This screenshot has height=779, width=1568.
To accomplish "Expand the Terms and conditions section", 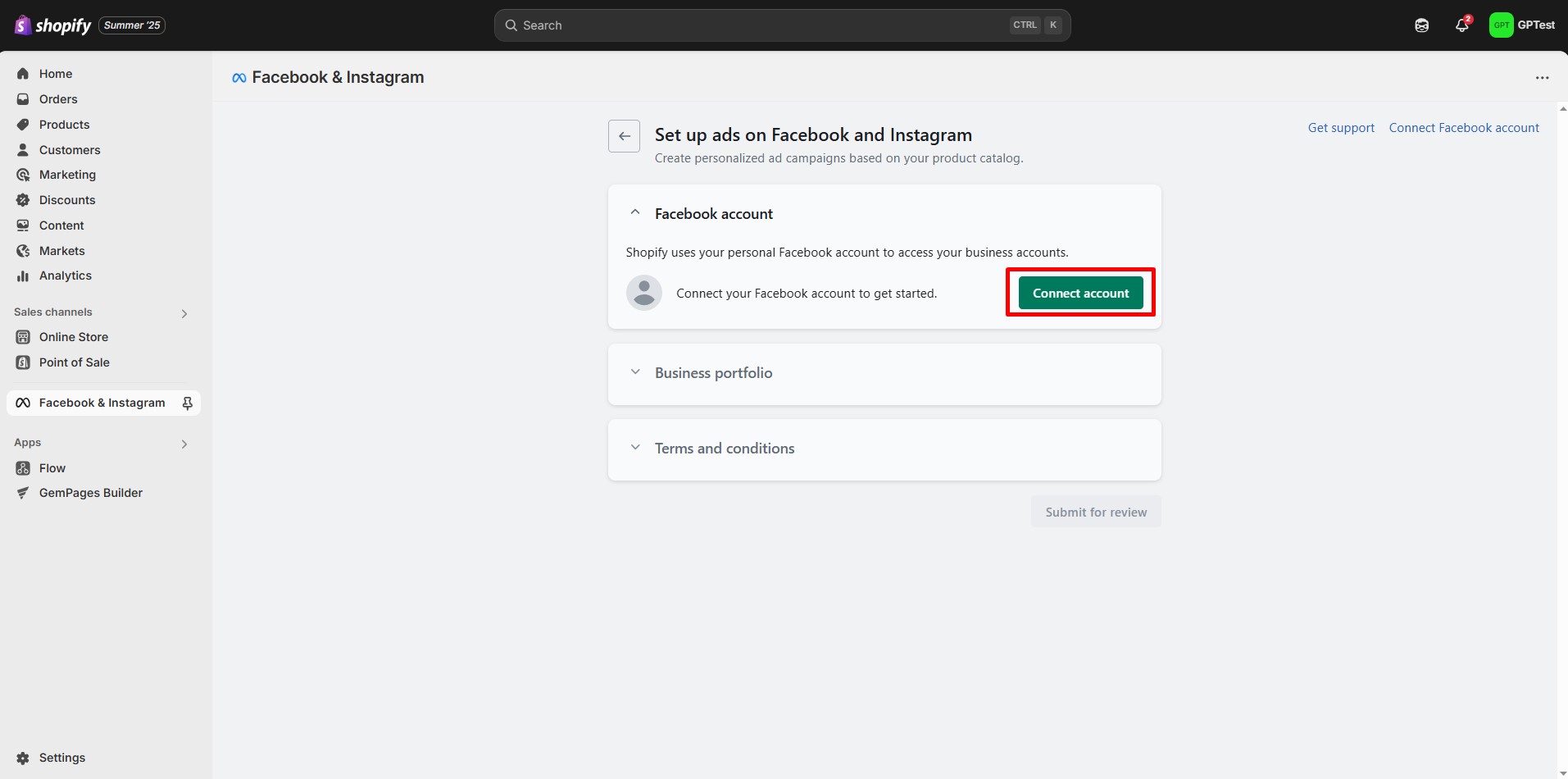I will click(635, 448).
